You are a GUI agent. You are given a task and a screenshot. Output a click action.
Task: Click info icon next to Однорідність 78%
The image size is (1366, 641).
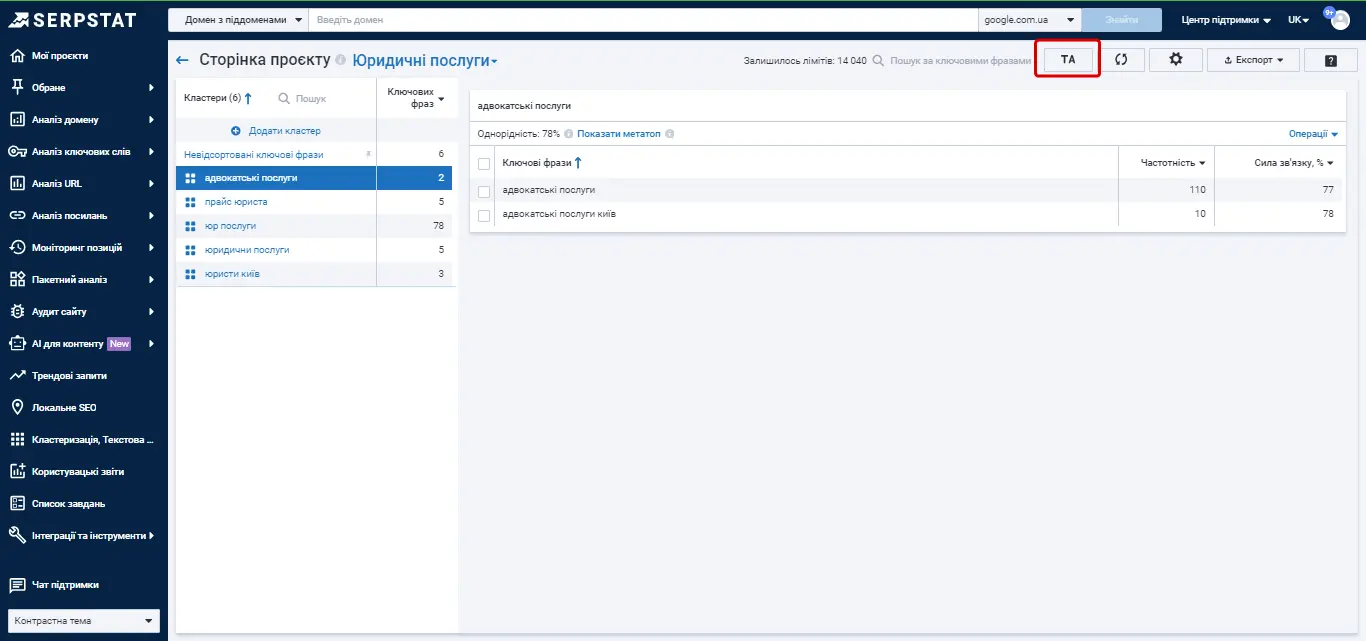click(x=568, y=134)
